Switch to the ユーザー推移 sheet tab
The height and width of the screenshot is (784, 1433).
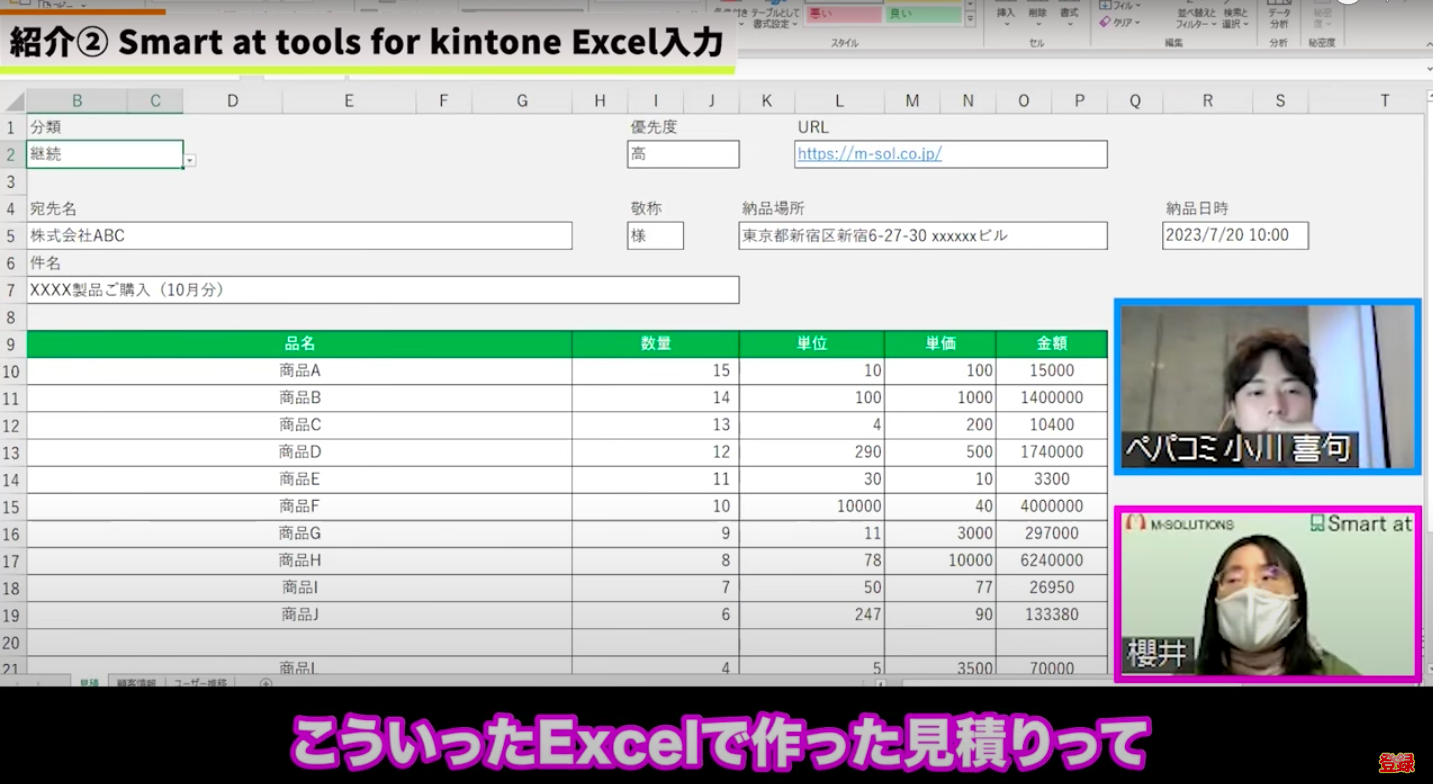click(x=201, y=682)
